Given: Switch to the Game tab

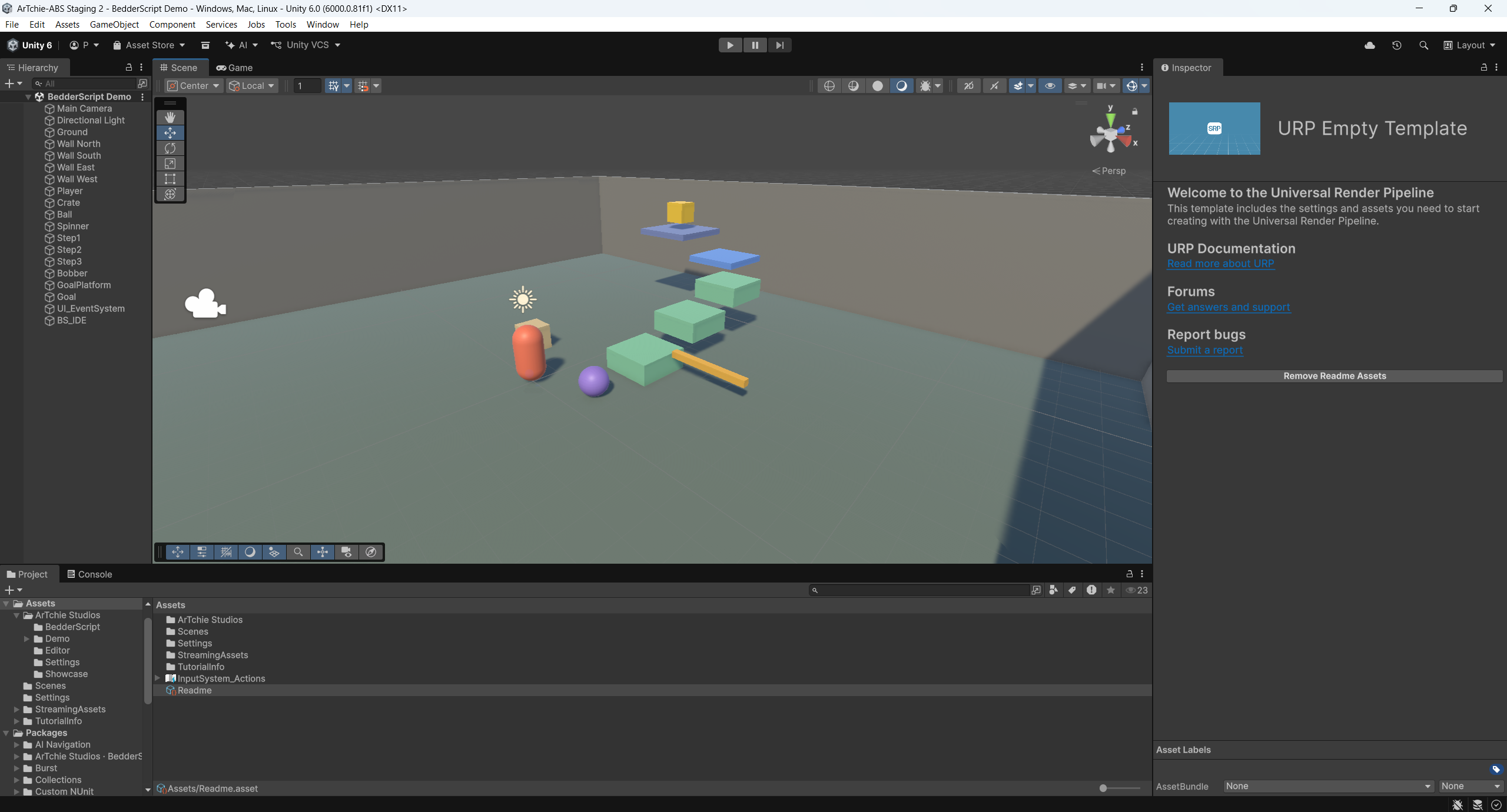Looking at the screenshot, I should (235, 68).
